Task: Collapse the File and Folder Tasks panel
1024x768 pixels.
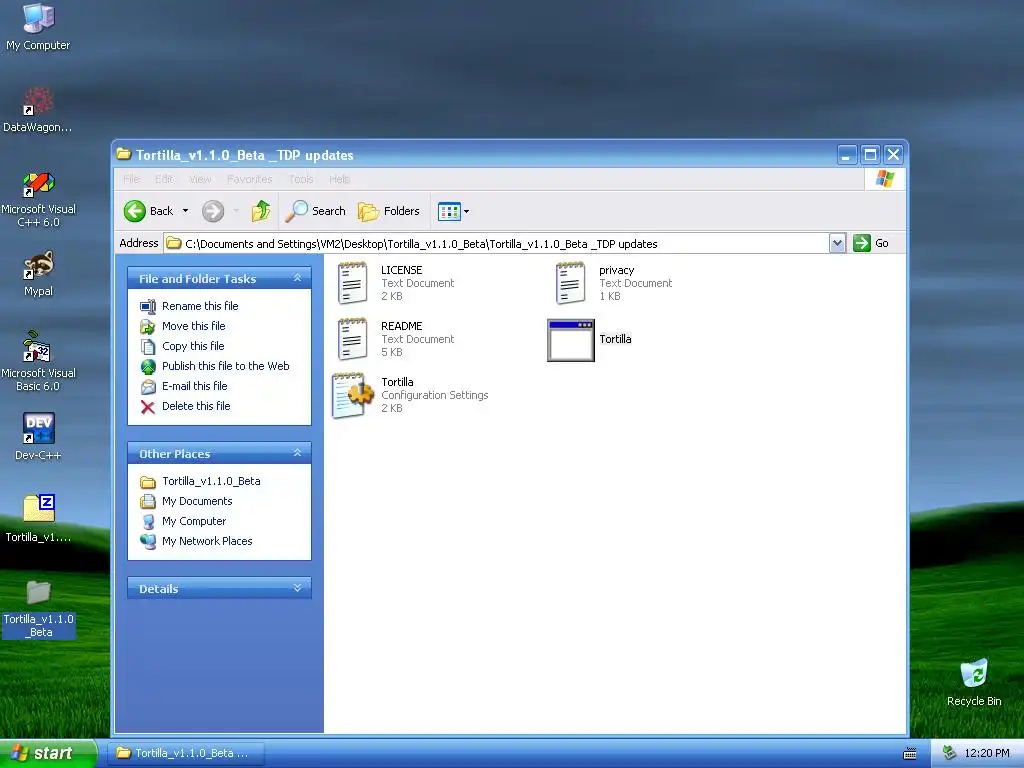Action: click(297, 278)
